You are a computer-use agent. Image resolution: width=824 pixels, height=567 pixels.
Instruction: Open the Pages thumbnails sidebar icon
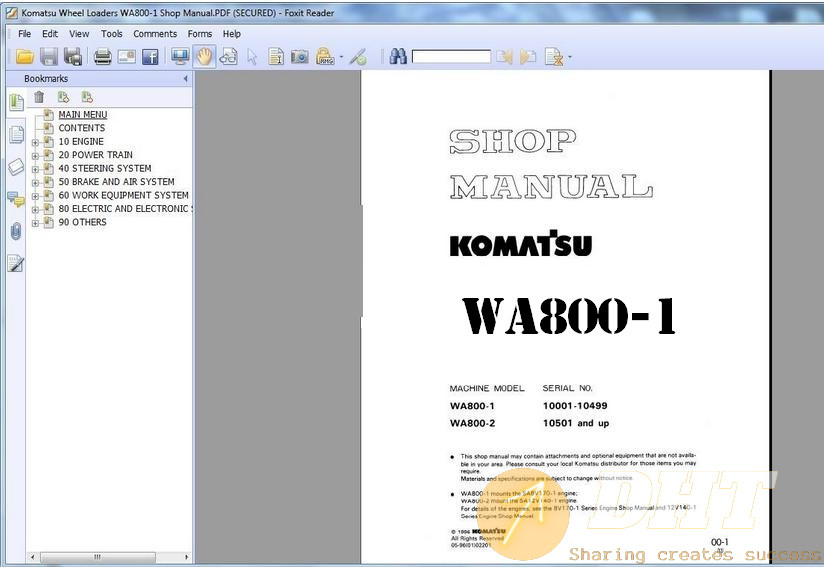coord(16,135)
